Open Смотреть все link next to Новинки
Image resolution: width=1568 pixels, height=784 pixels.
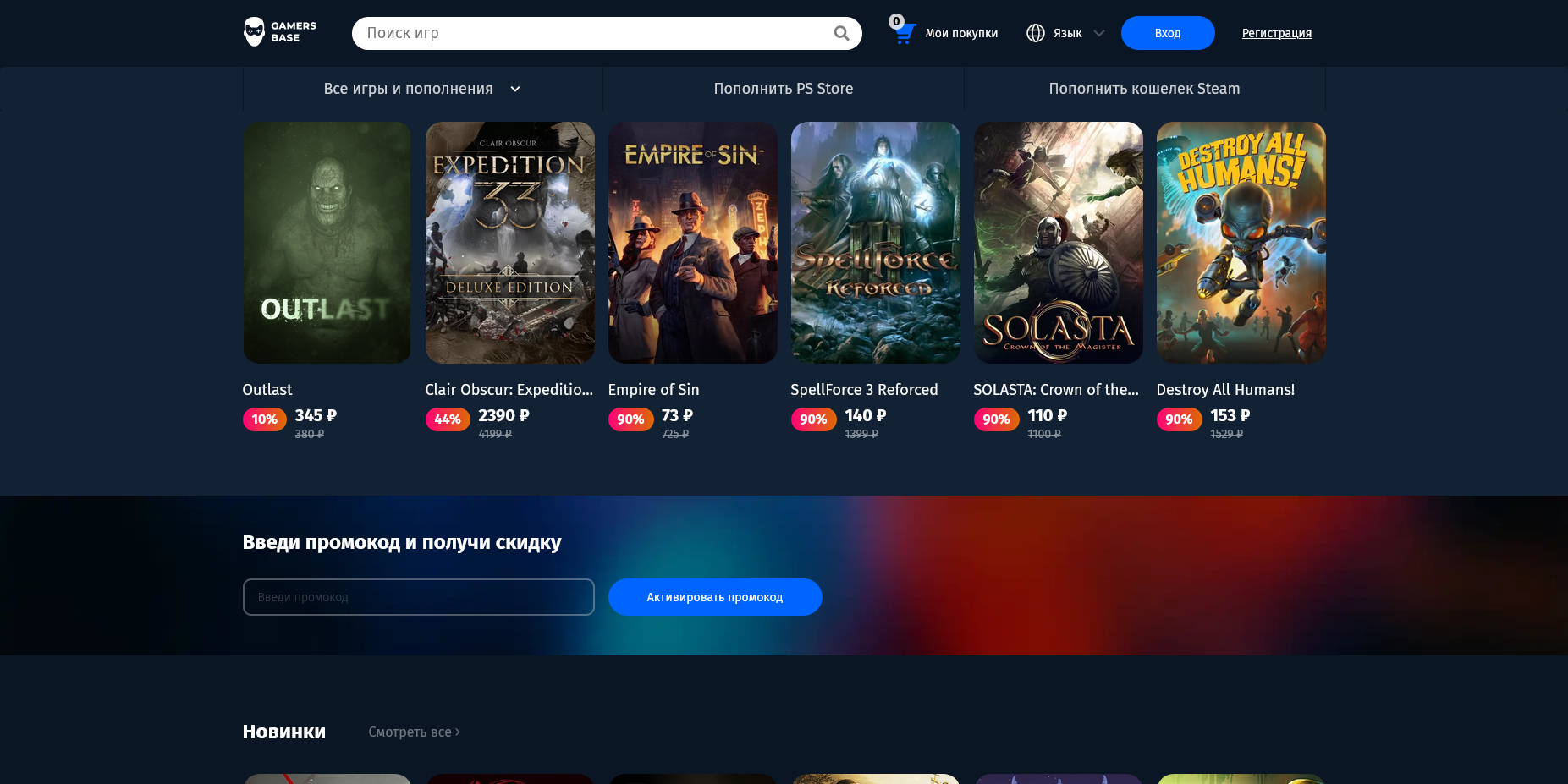click(x=414, y=732)
